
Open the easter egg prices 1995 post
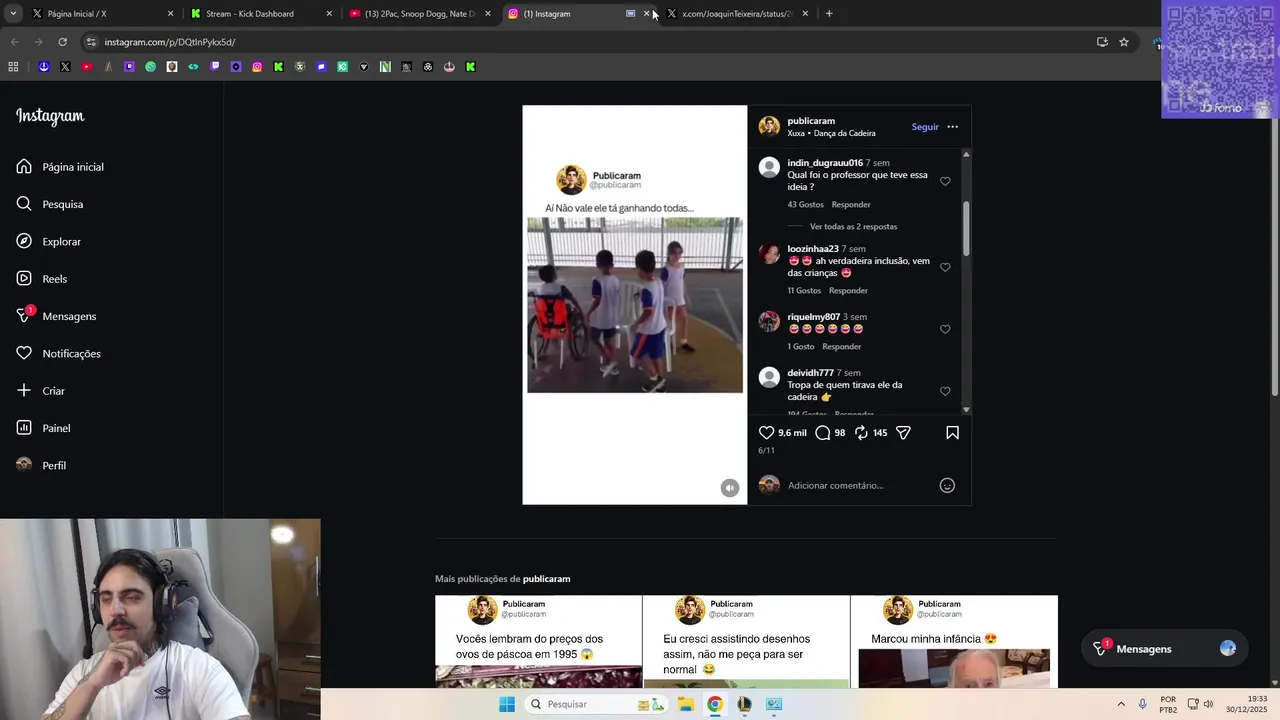coord(538,642)
